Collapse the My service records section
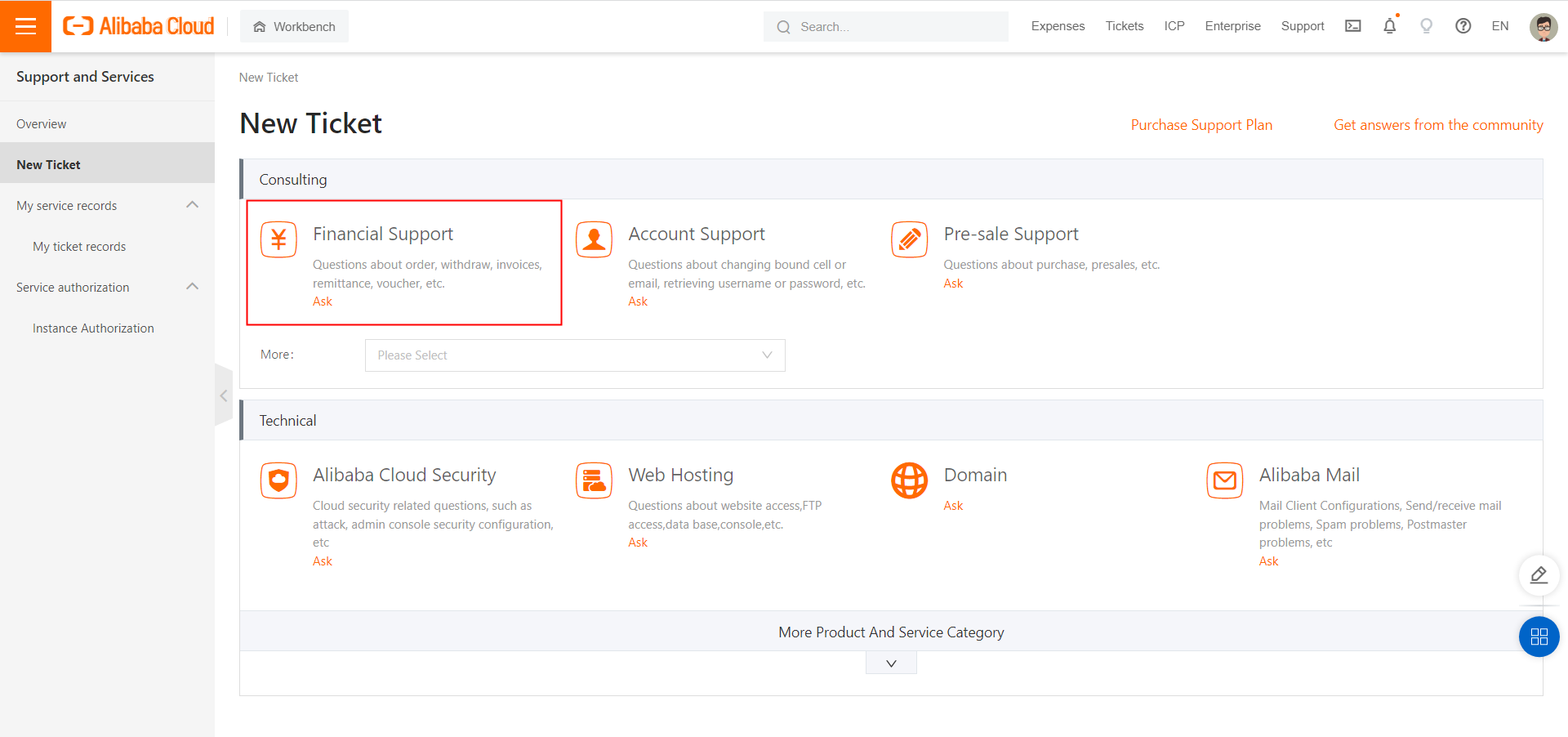This screenshot has height=737, width=1568. pyautogui.click(x=193, y=205)
